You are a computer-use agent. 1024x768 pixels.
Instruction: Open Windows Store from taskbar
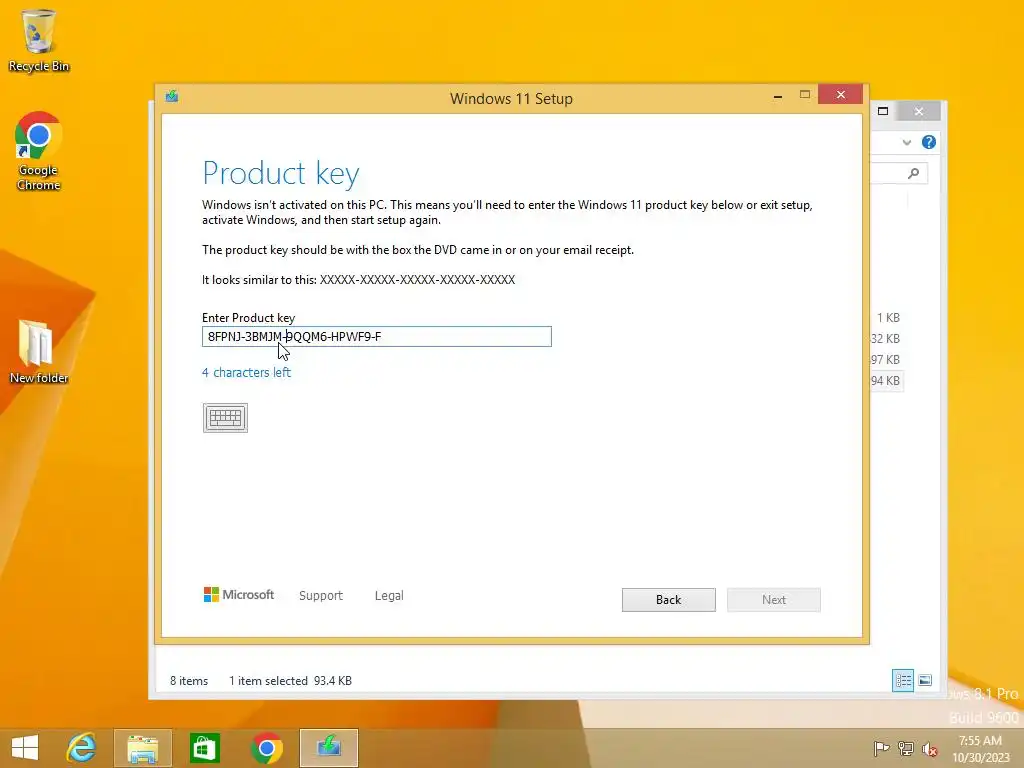(x=204, y=748)
